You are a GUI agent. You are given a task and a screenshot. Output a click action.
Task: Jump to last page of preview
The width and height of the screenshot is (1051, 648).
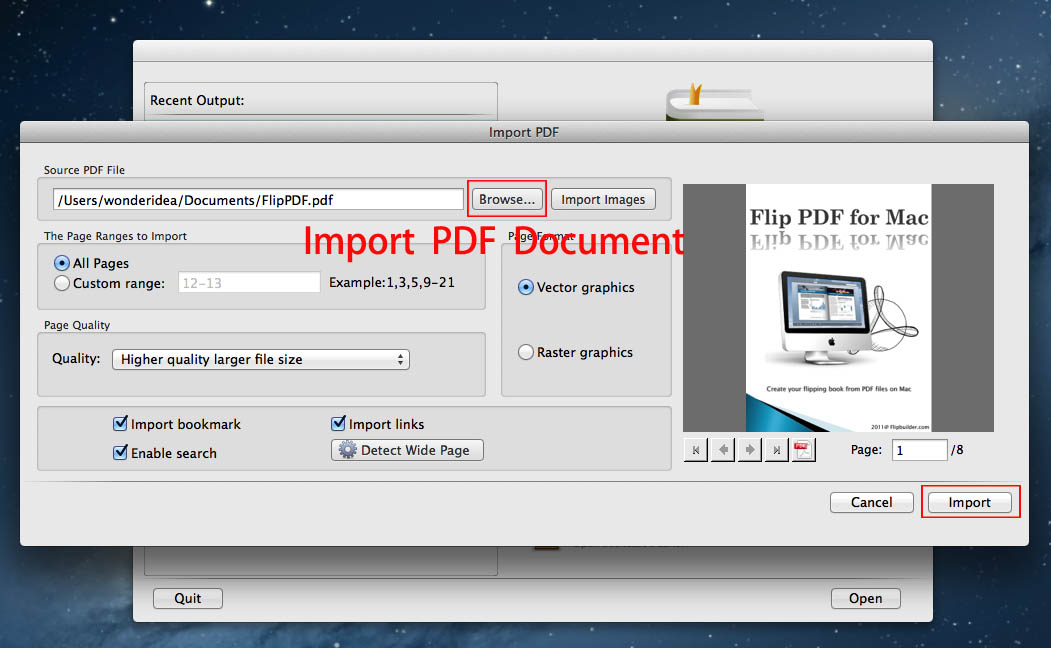(776, 450)
